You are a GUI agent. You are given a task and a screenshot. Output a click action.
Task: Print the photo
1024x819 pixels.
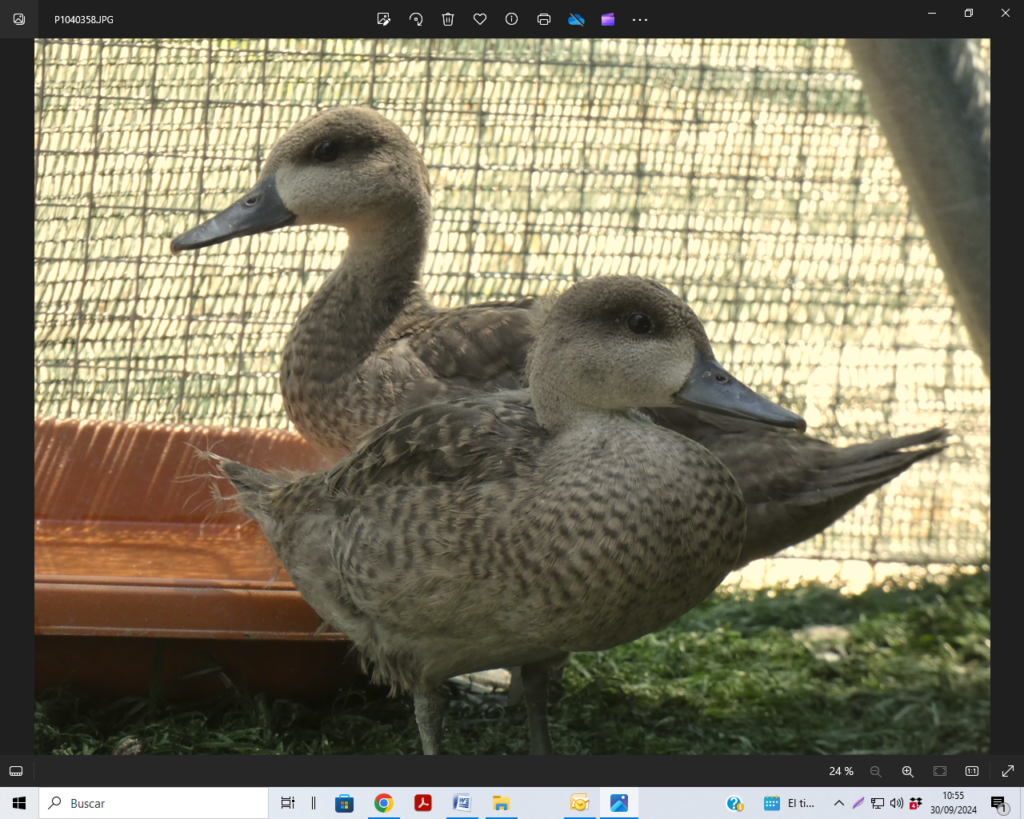[543, 20]
